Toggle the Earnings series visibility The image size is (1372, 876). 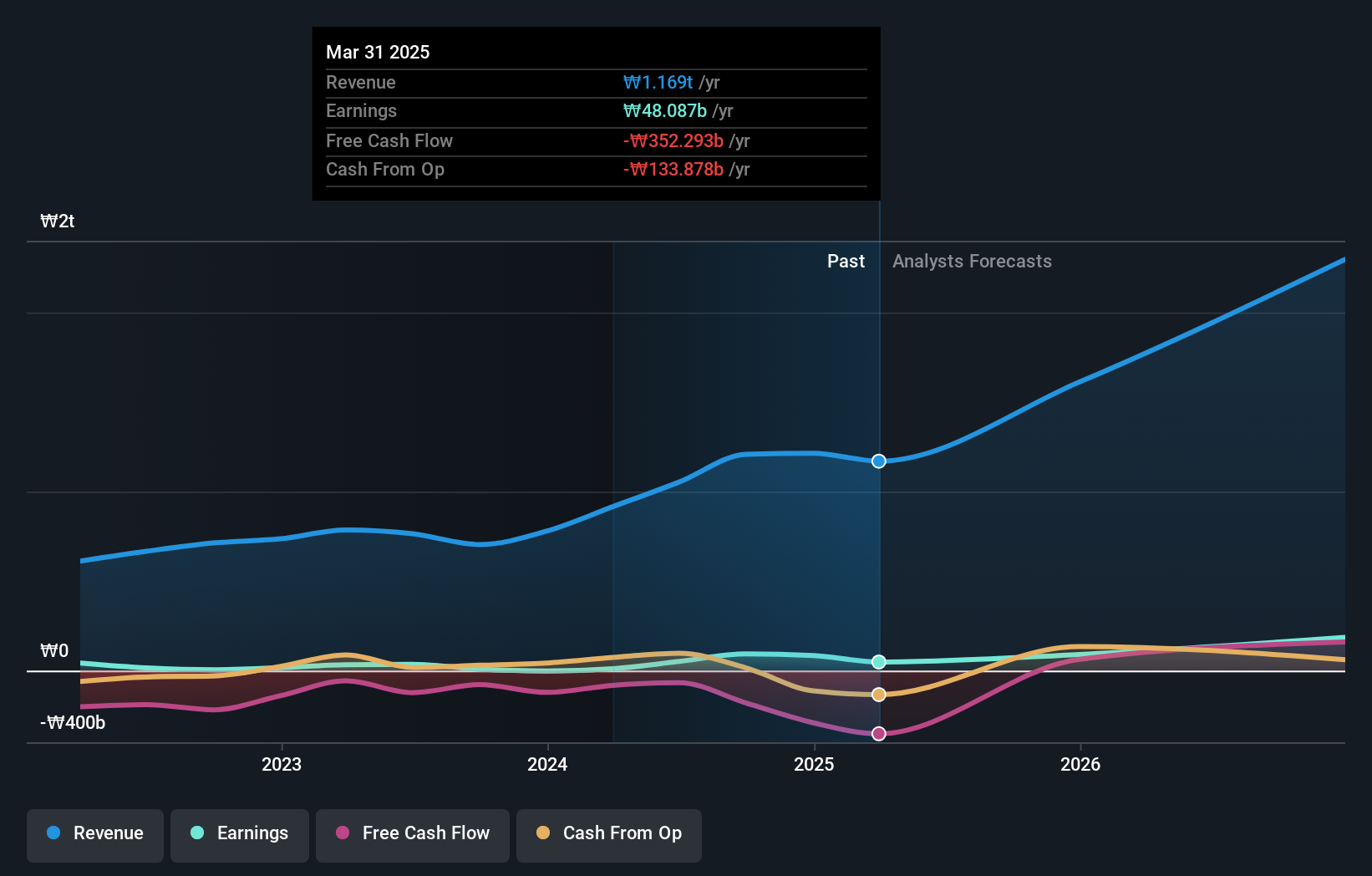coord(240,833)
